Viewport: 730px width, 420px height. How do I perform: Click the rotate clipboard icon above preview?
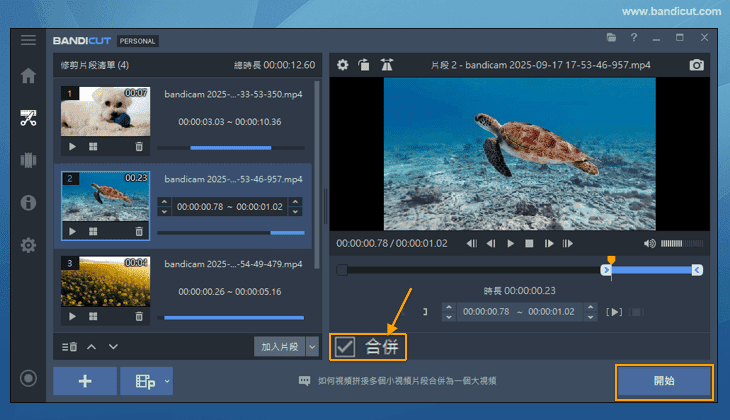tap(364, 65)
